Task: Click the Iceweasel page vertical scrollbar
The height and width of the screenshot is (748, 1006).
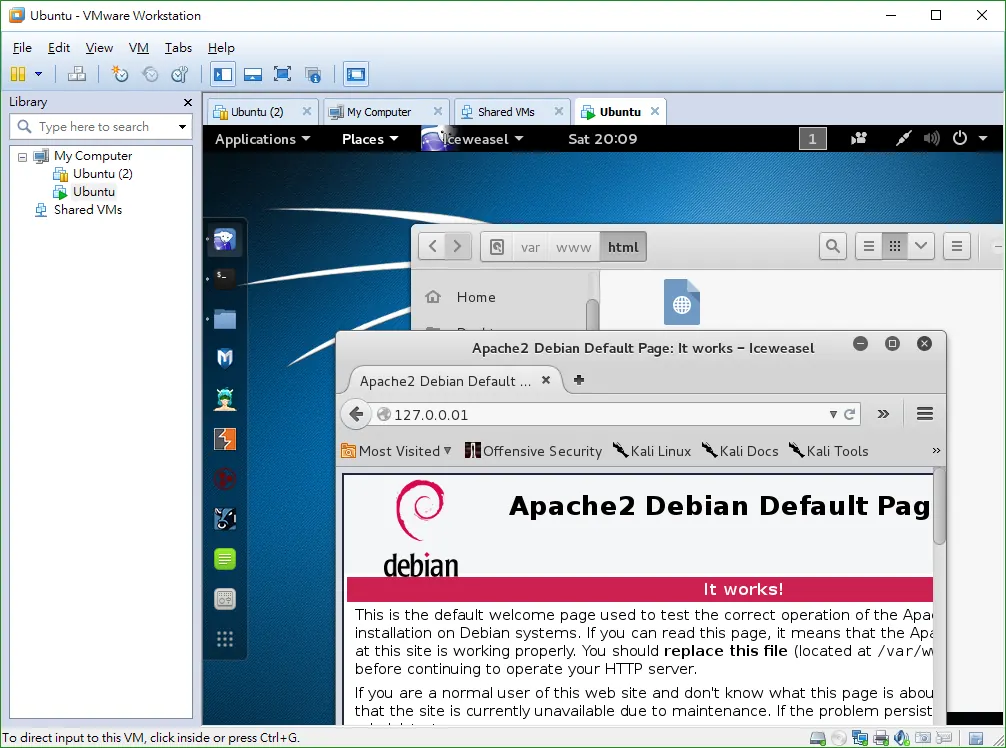Action: point(939,507)
